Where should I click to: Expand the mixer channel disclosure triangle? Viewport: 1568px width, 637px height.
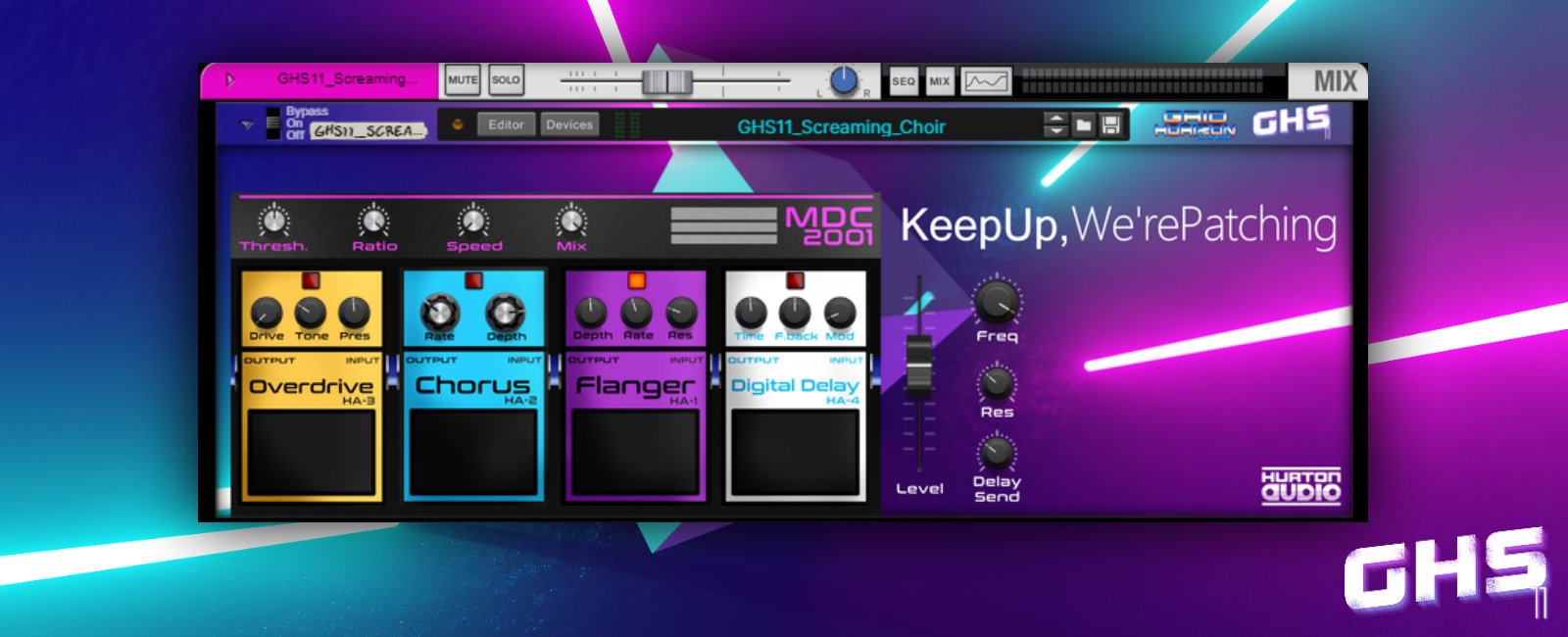(230, 79)
